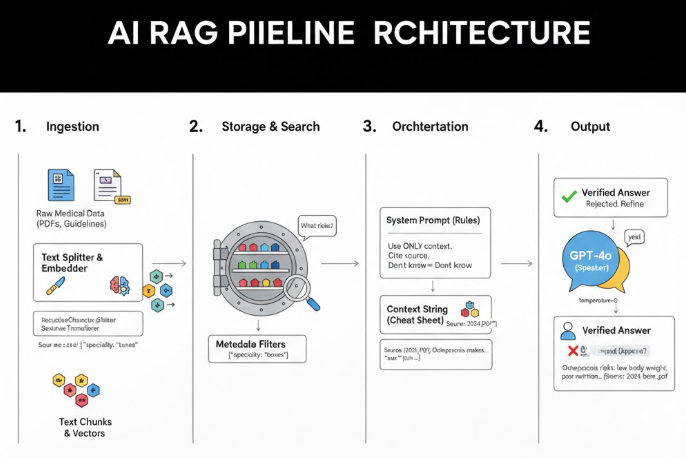Click the hexagon cluster above Text Chunks & Vectors
Viewport: 686px width, 458px height.
76,389
